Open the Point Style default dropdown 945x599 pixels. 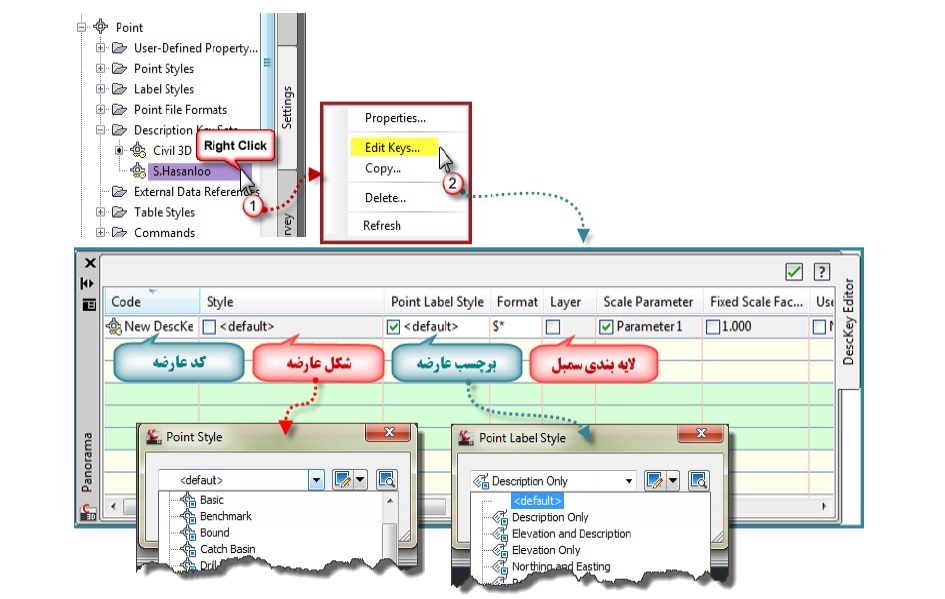[x=316, y=480]
